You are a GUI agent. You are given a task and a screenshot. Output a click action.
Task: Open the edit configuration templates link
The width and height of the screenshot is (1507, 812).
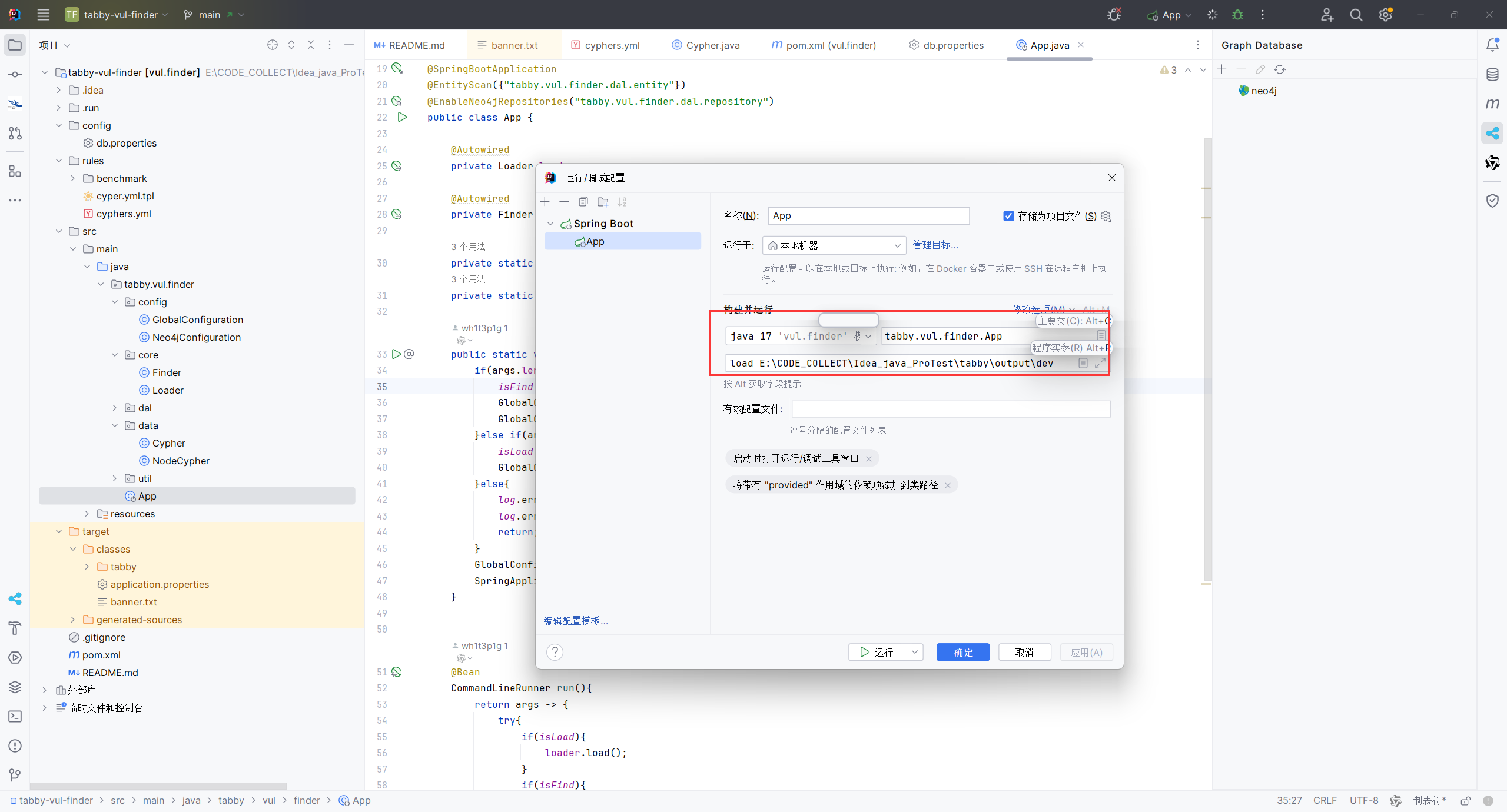[x=575, y=621]
